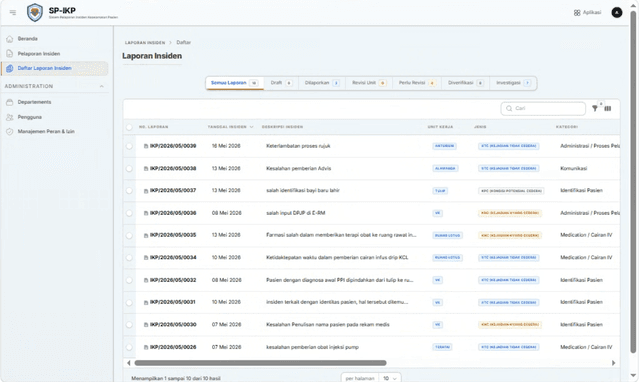Open the user avatar menu
This screenshot has width=640, height=382.
coord(617,13)
